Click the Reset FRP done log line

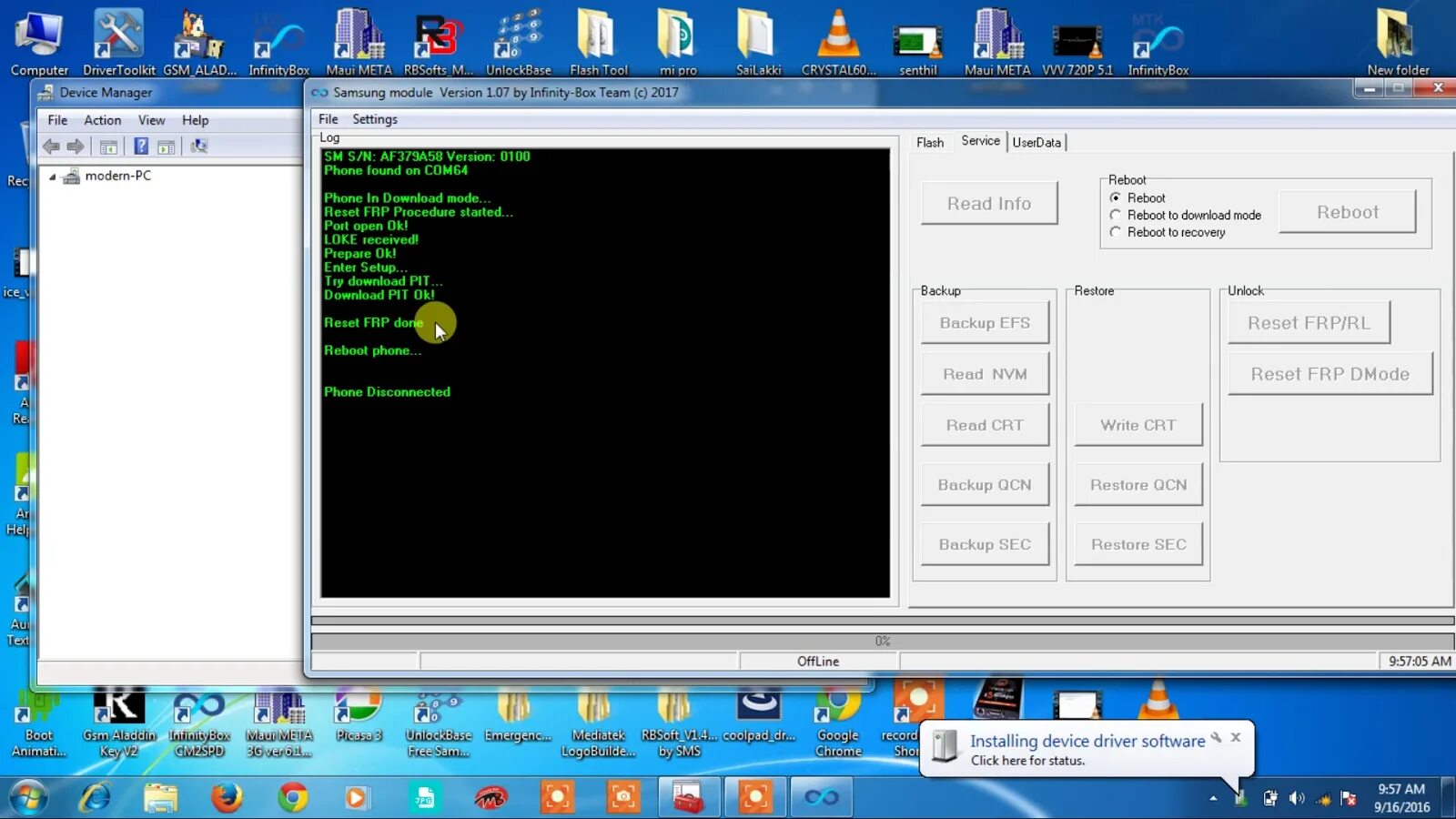coord(373,323)
